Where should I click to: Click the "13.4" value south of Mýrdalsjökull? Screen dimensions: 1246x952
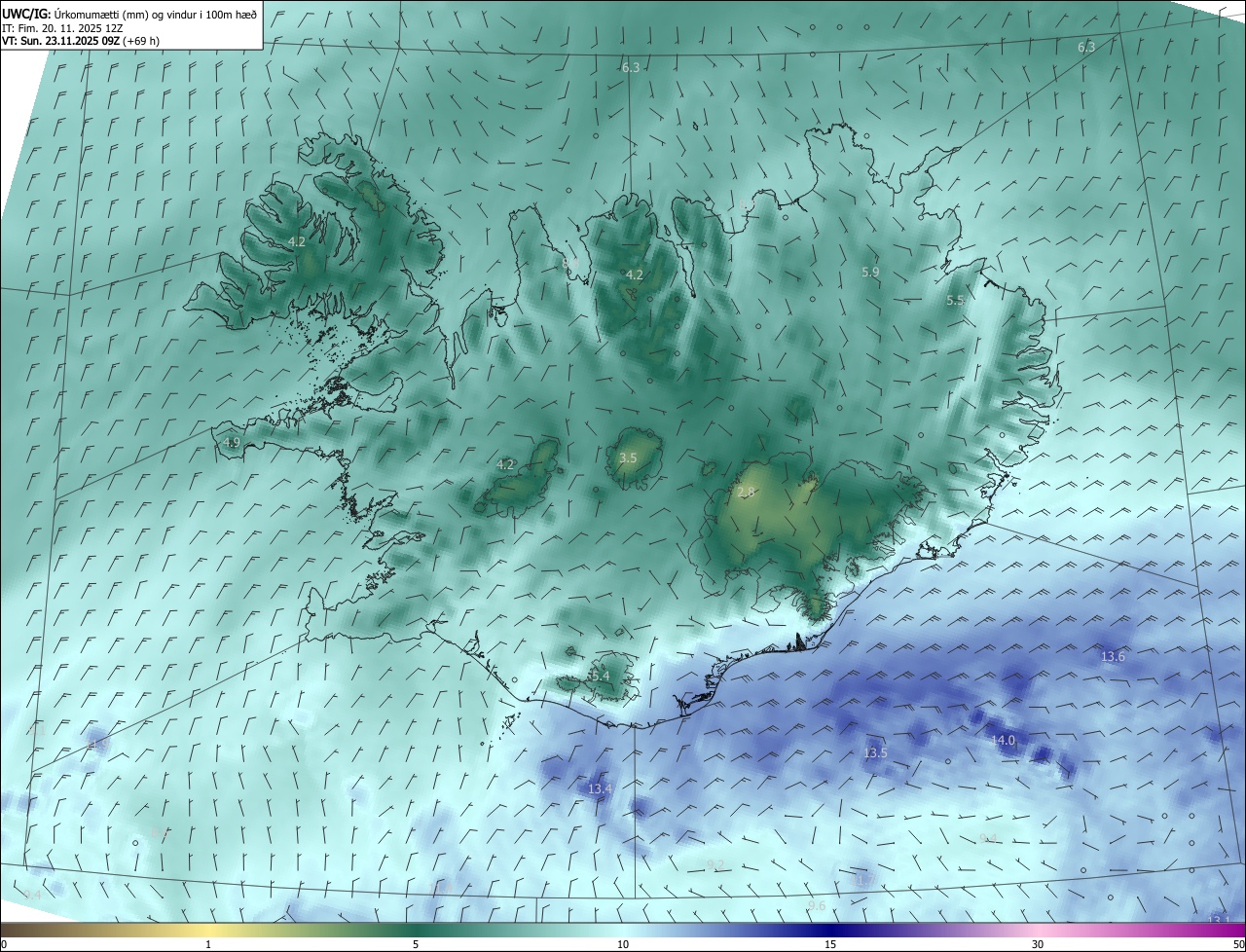(x=601, y=788)
